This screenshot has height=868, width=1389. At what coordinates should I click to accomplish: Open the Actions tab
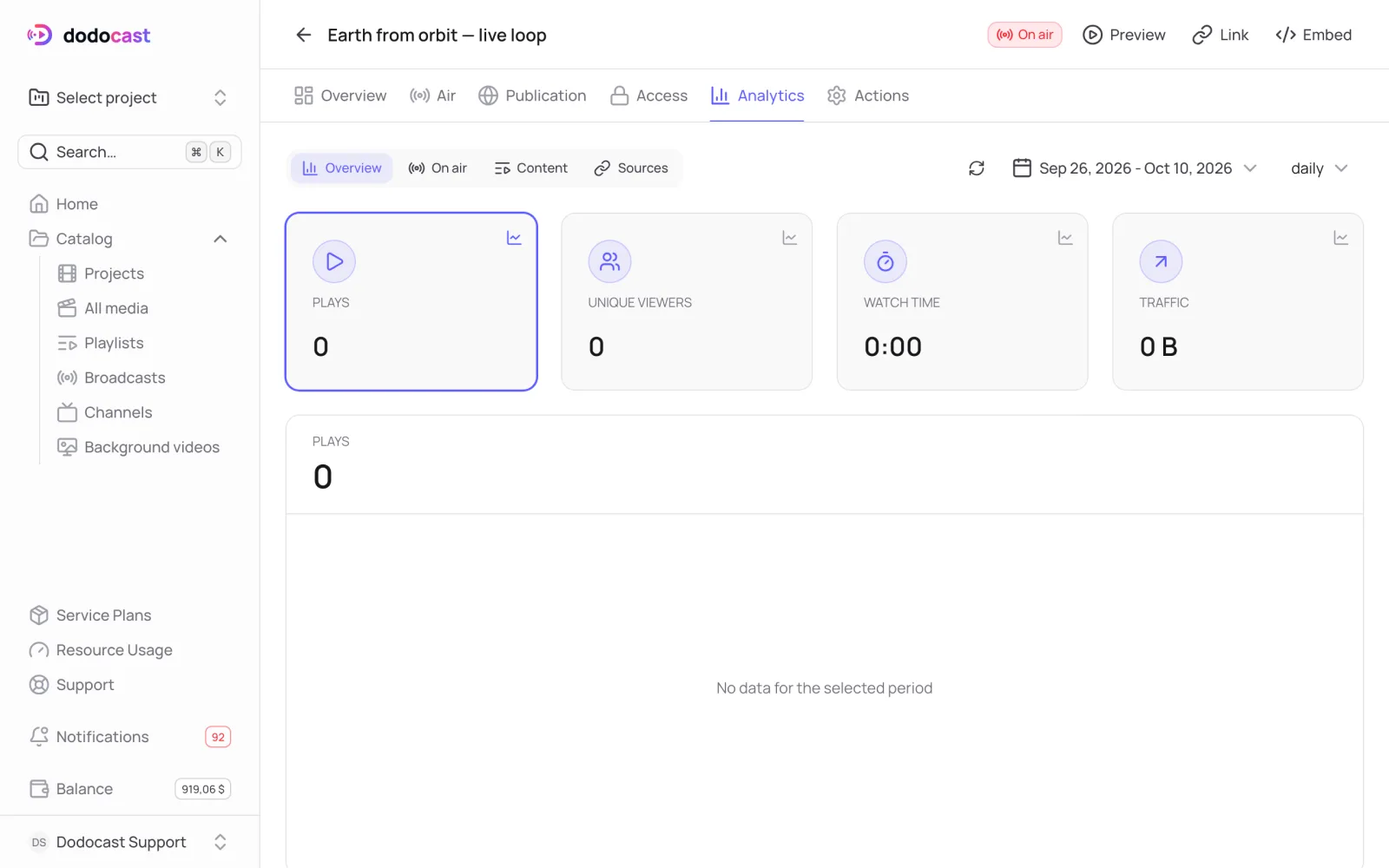tap(868, 95)
